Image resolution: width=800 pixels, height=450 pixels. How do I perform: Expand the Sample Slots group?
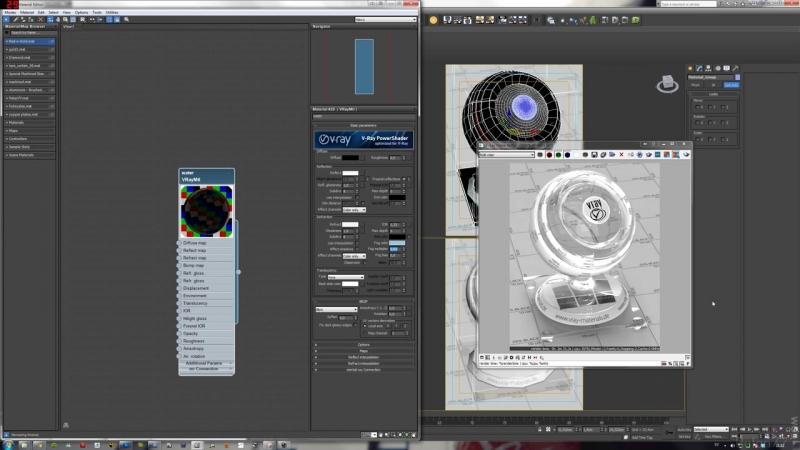[18, 146]
